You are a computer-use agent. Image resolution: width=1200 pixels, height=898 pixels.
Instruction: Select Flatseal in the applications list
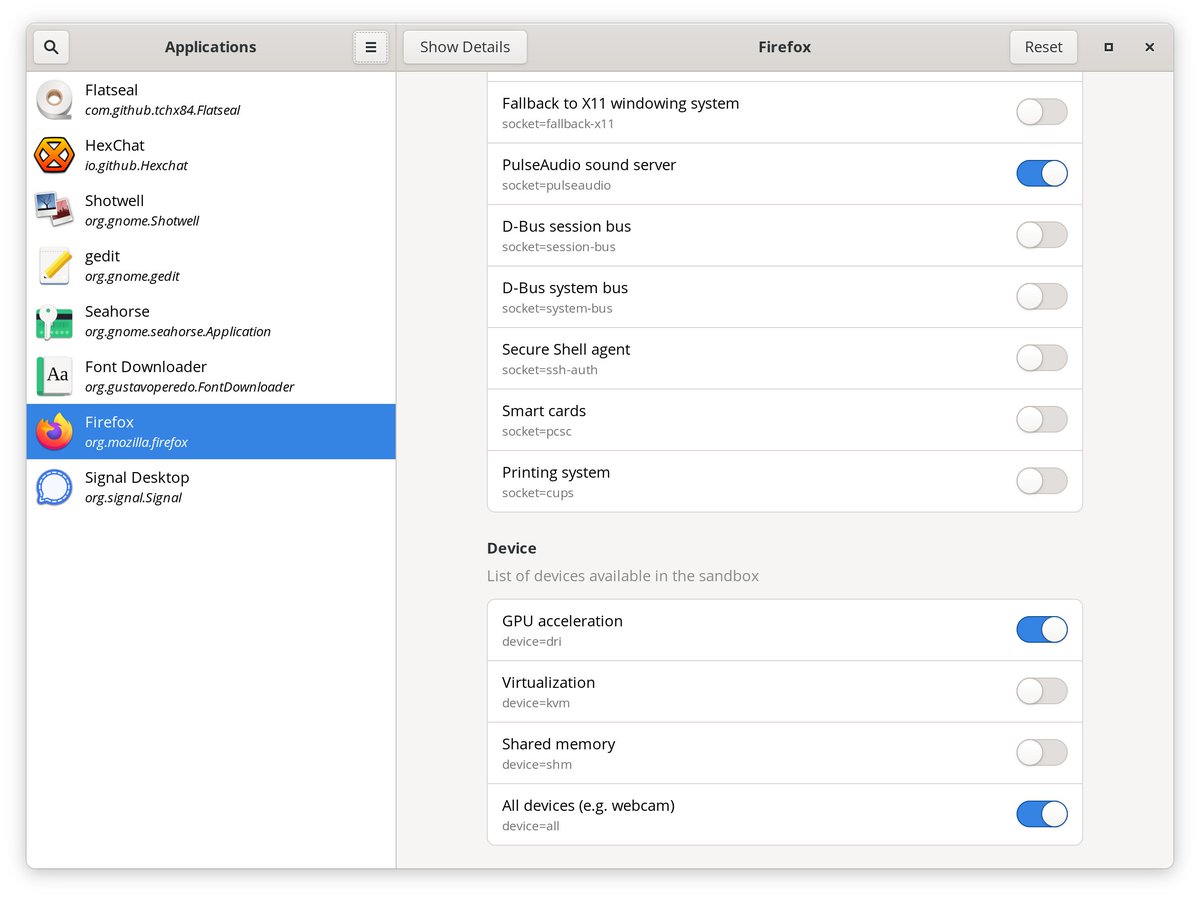[211, 100]
